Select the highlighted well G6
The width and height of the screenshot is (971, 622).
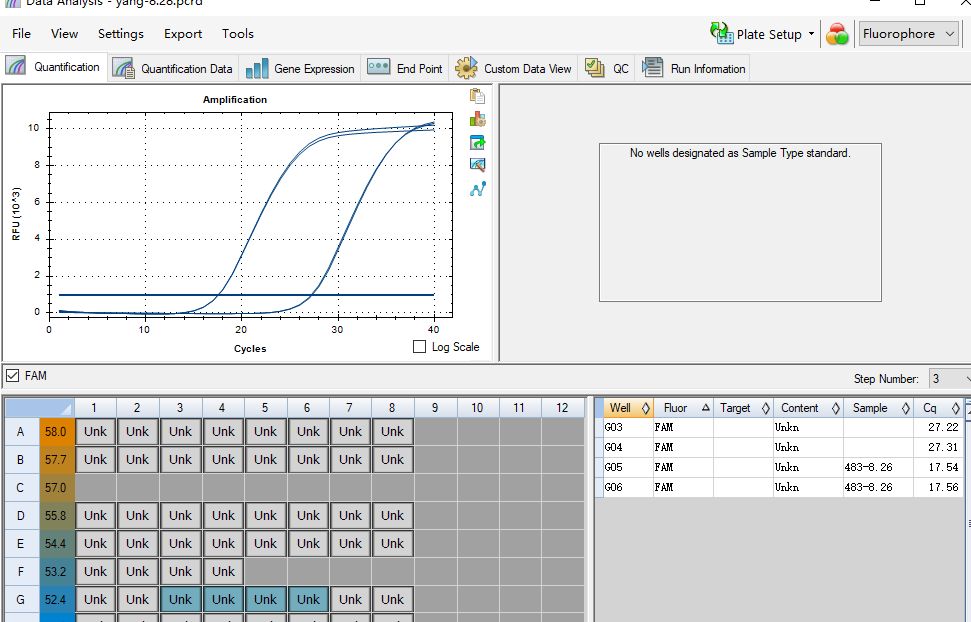pos(308,600)
